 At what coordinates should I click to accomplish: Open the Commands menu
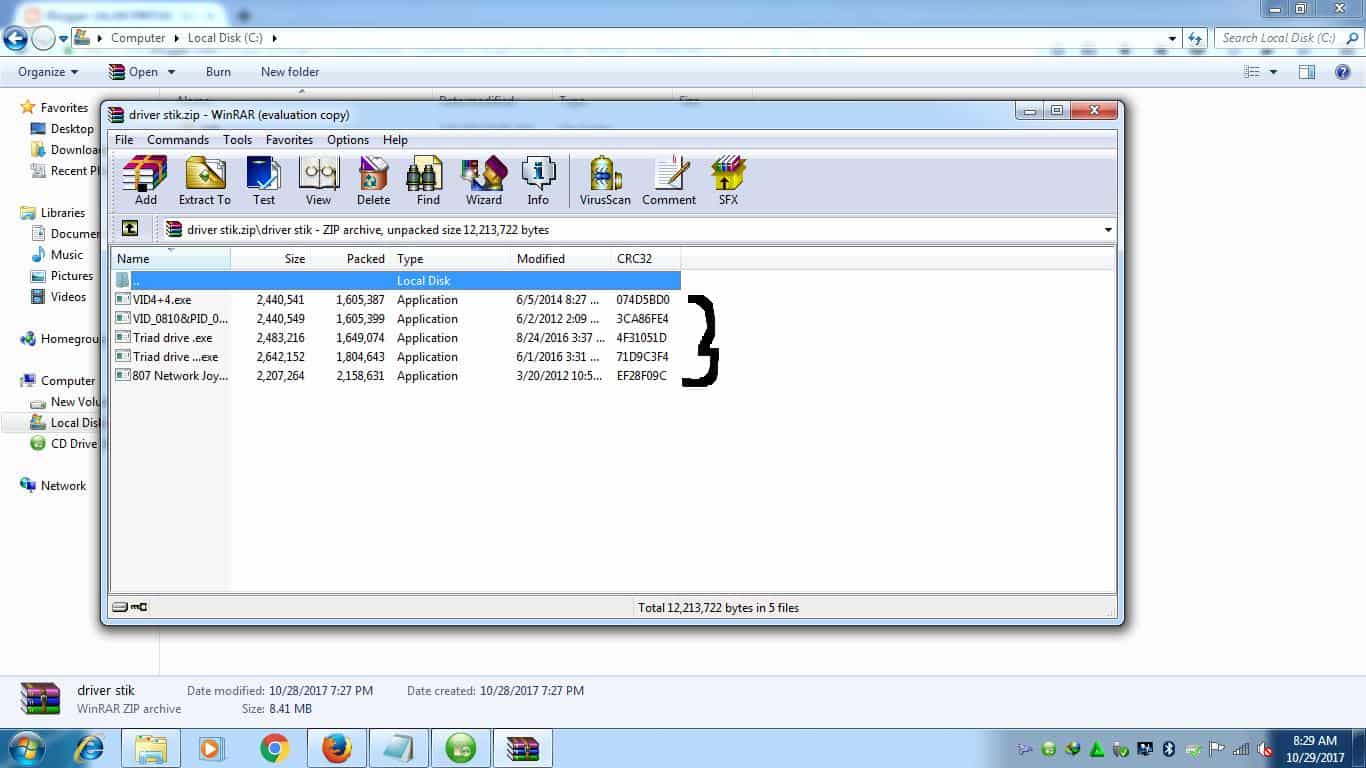pos(178,140)
